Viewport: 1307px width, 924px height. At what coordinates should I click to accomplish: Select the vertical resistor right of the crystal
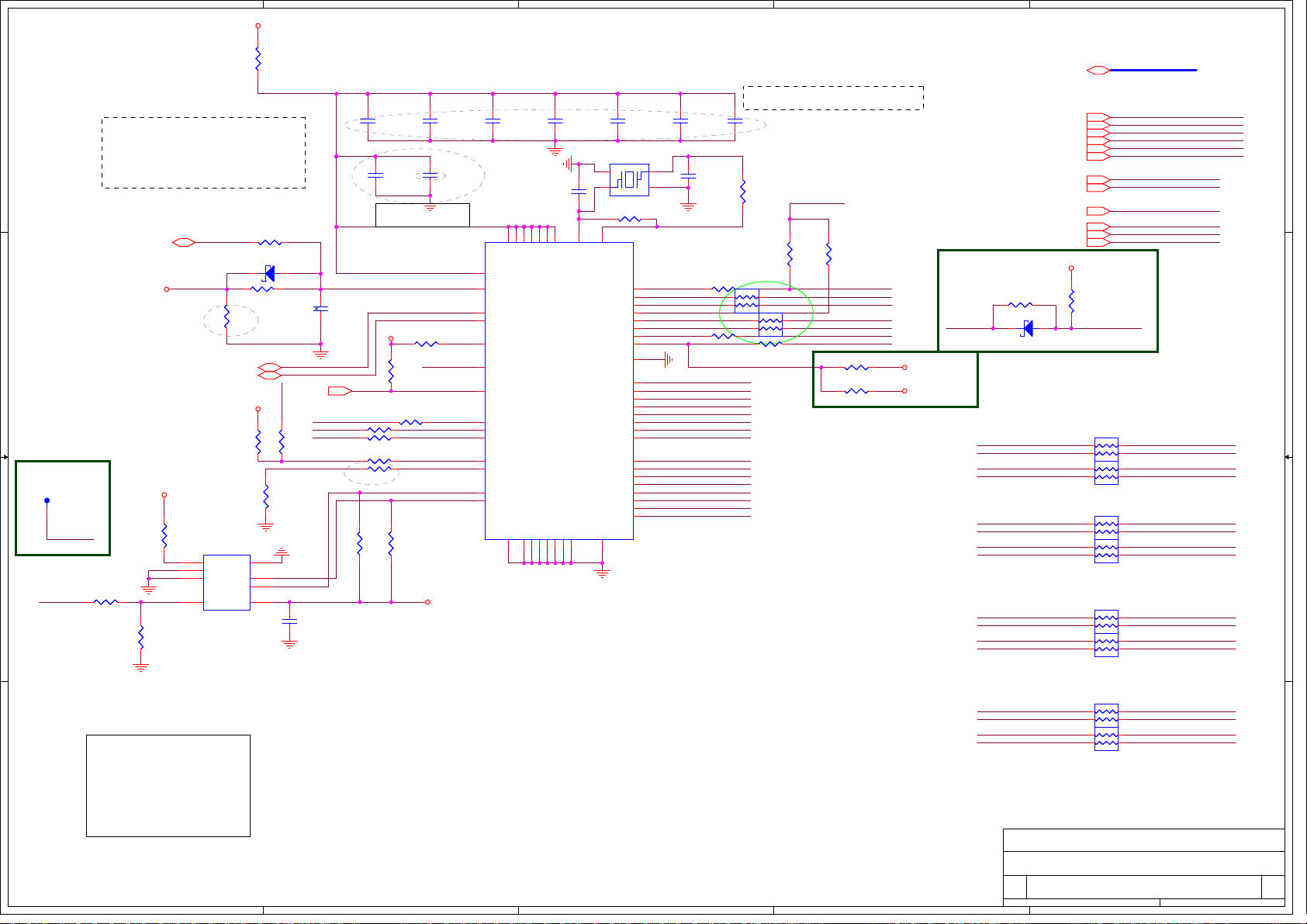[742, 192]
